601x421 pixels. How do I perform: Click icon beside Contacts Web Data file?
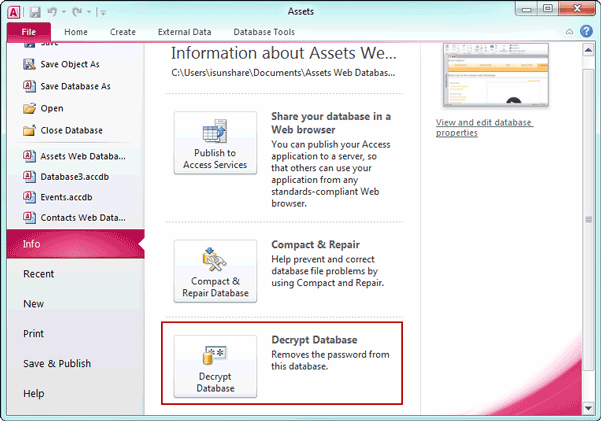pyautogui.click(x=30, y=217)
